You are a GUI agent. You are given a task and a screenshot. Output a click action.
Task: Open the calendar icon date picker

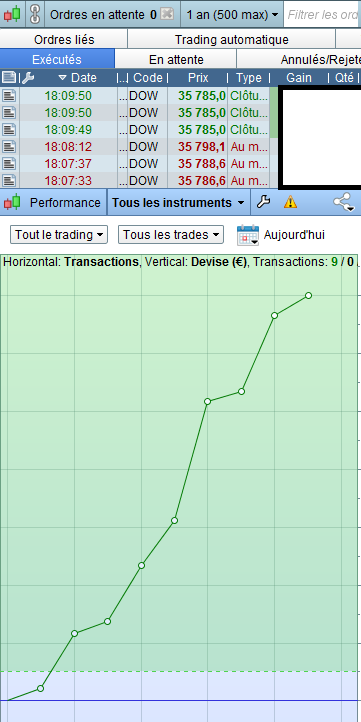point(248,235)
